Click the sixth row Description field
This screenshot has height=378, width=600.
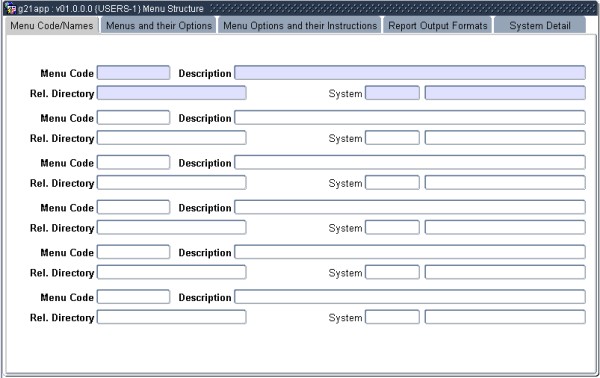[410, 297]
